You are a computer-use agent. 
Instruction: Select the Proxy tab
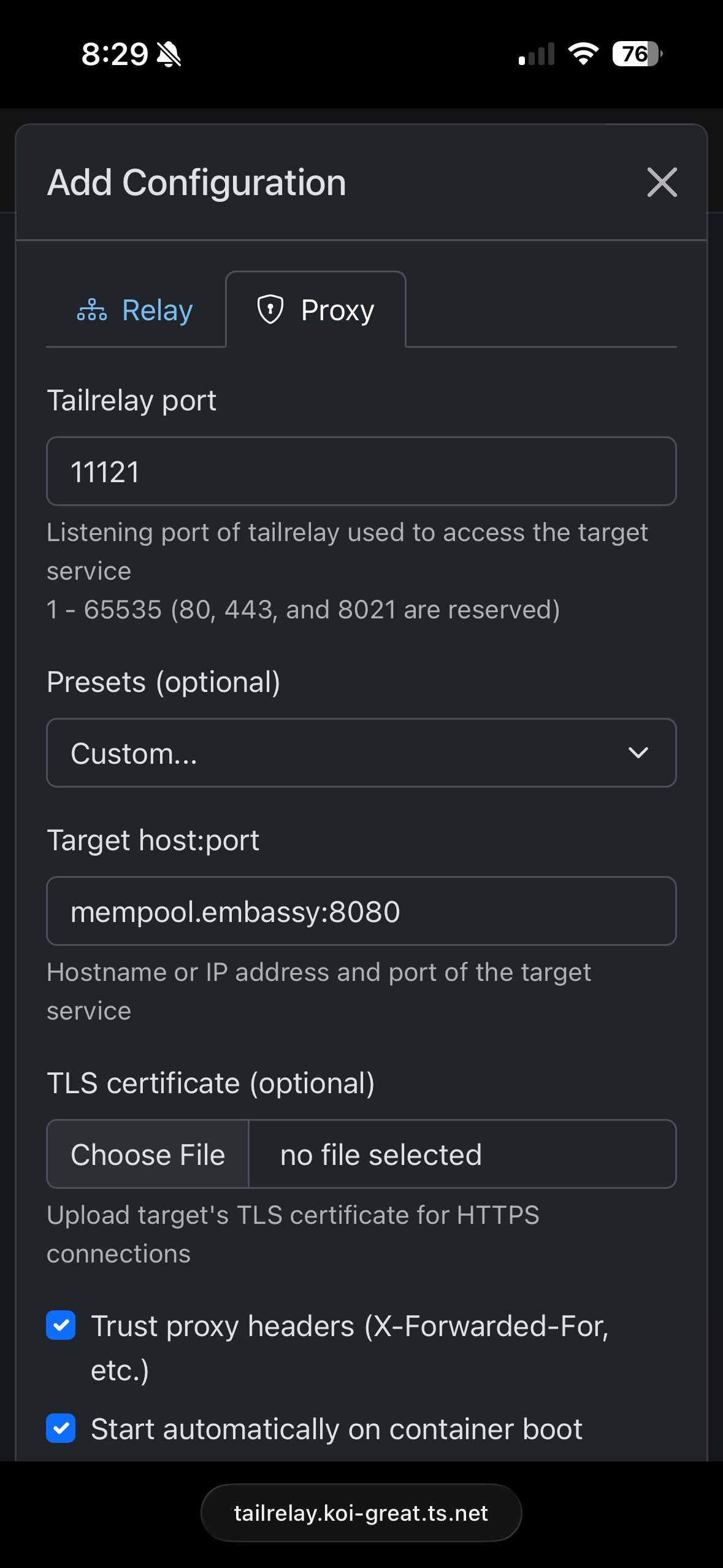[x=316, y=310]
